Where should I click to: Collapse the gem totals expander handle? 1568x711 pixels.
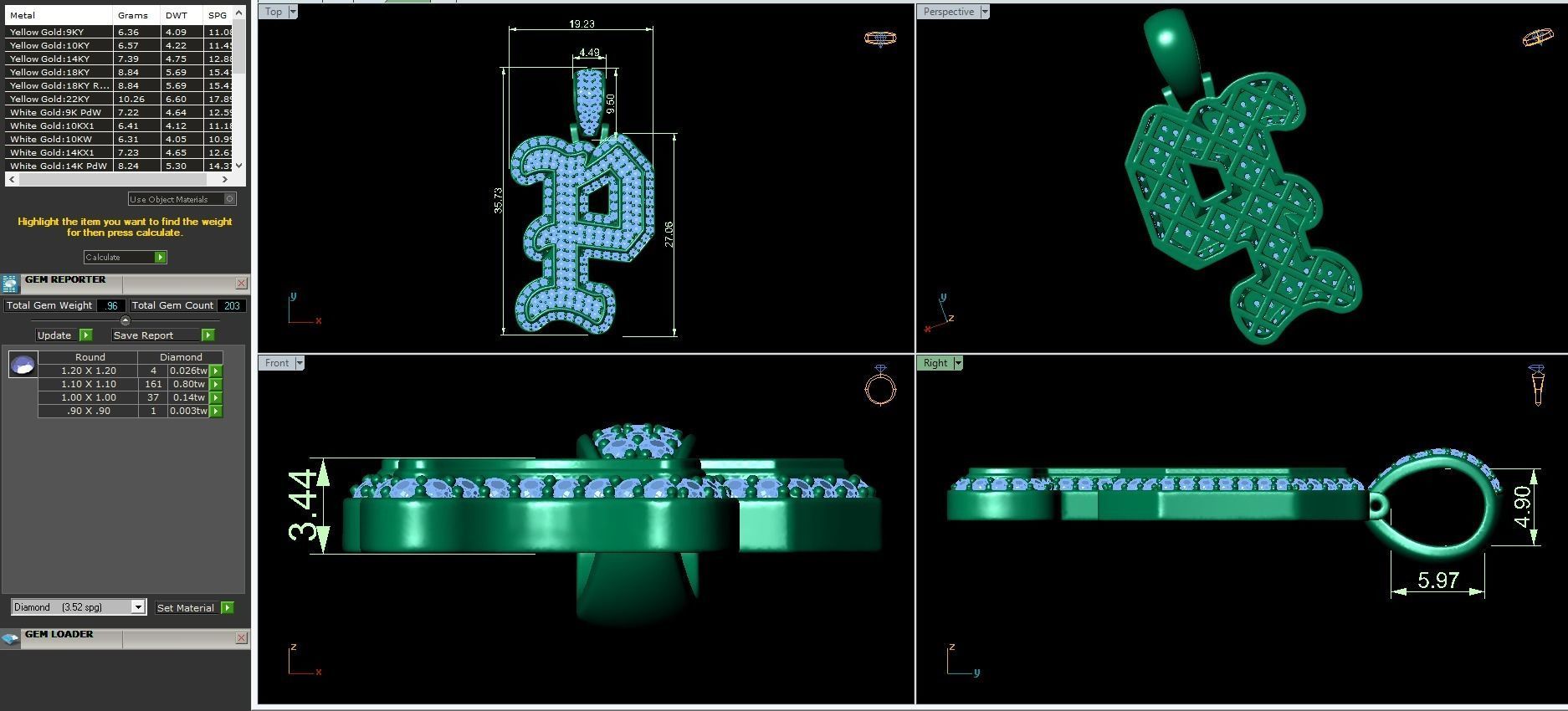tap(126, 320)
